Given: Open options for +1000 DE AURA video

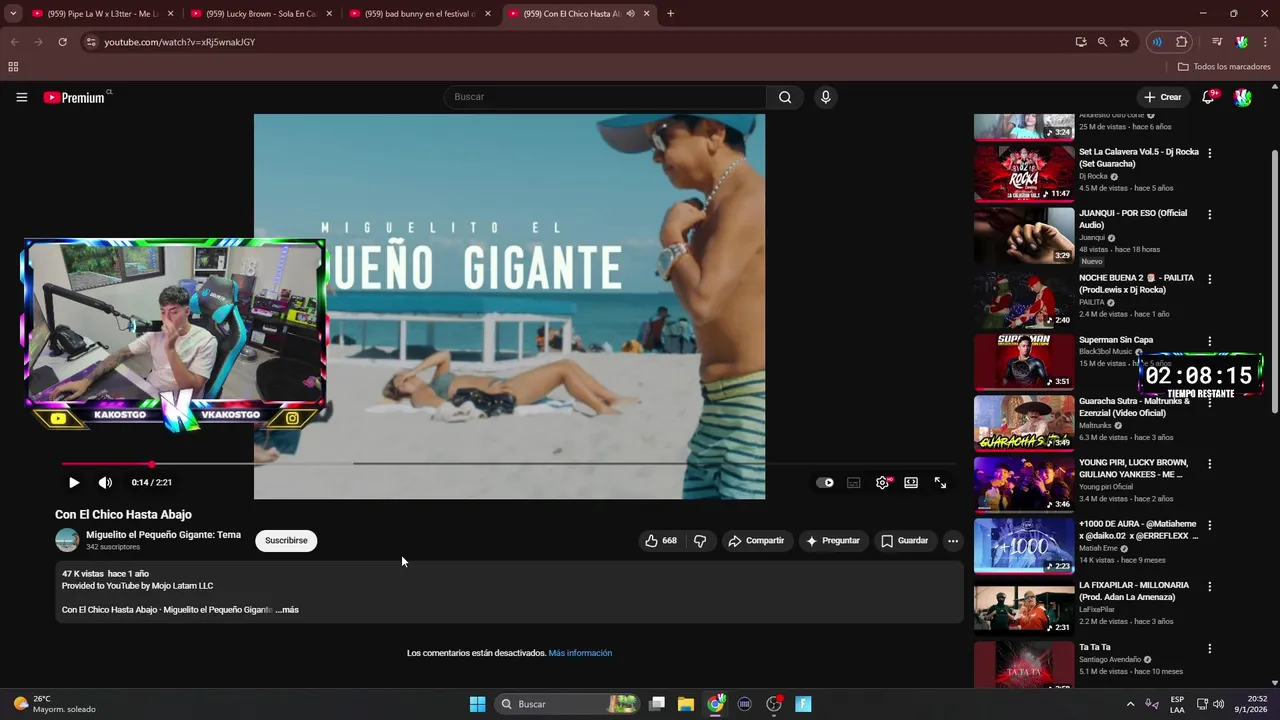Looking at the screenshot, I should coord(1210,525).
